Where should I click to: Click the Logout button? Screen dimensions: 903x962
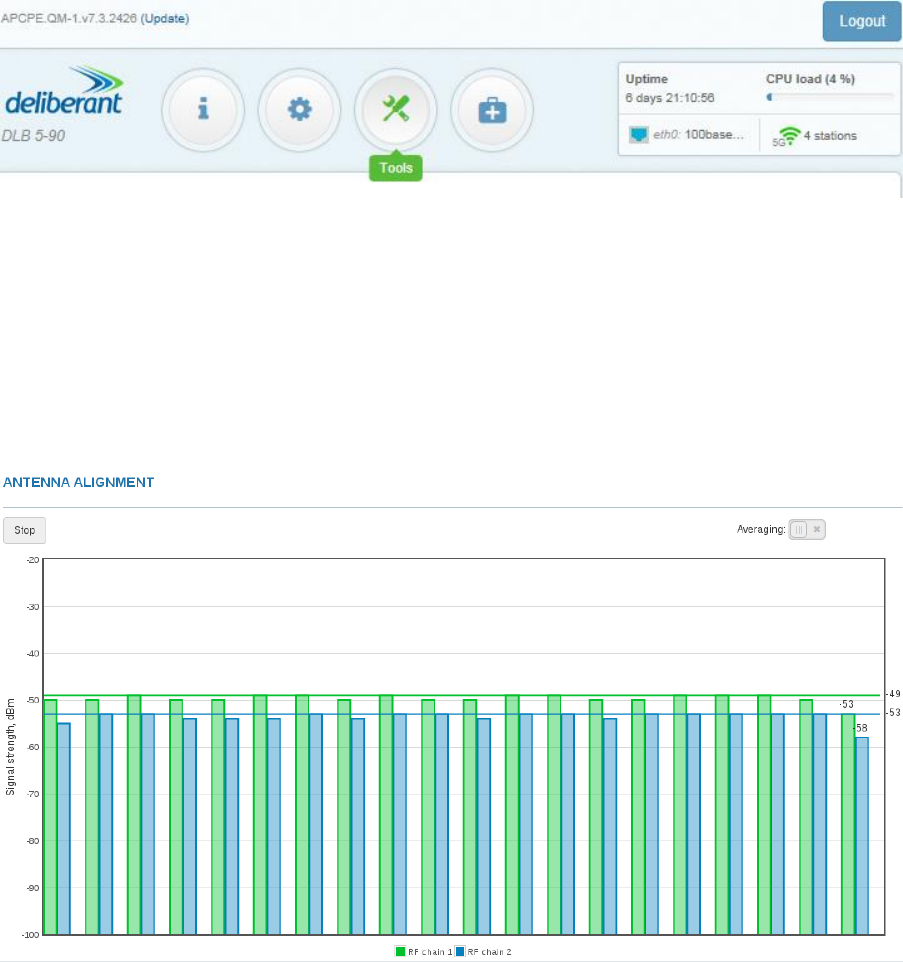point(862,21)
